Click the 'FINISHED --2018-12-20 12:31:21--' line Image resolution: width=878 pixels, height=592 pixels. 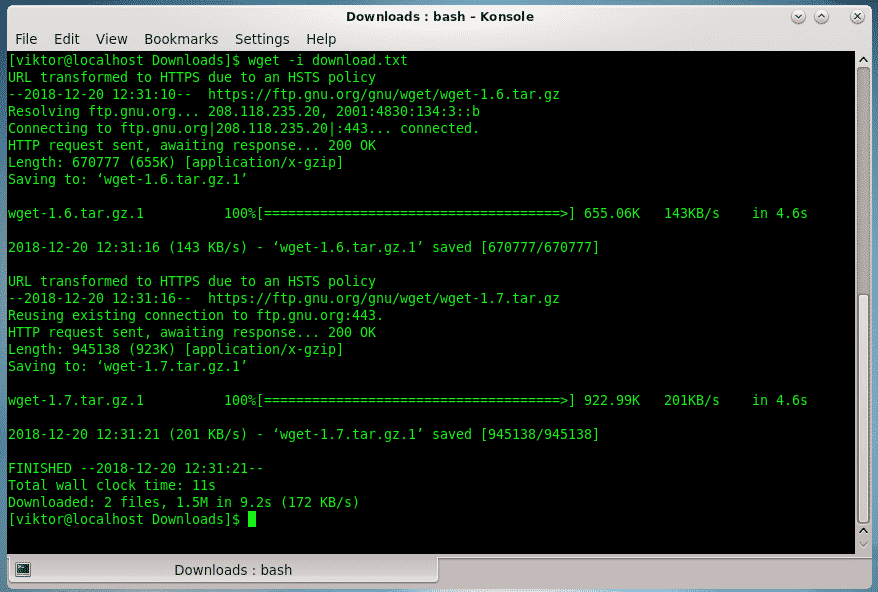pyautogui.click(x=136, y=468)
